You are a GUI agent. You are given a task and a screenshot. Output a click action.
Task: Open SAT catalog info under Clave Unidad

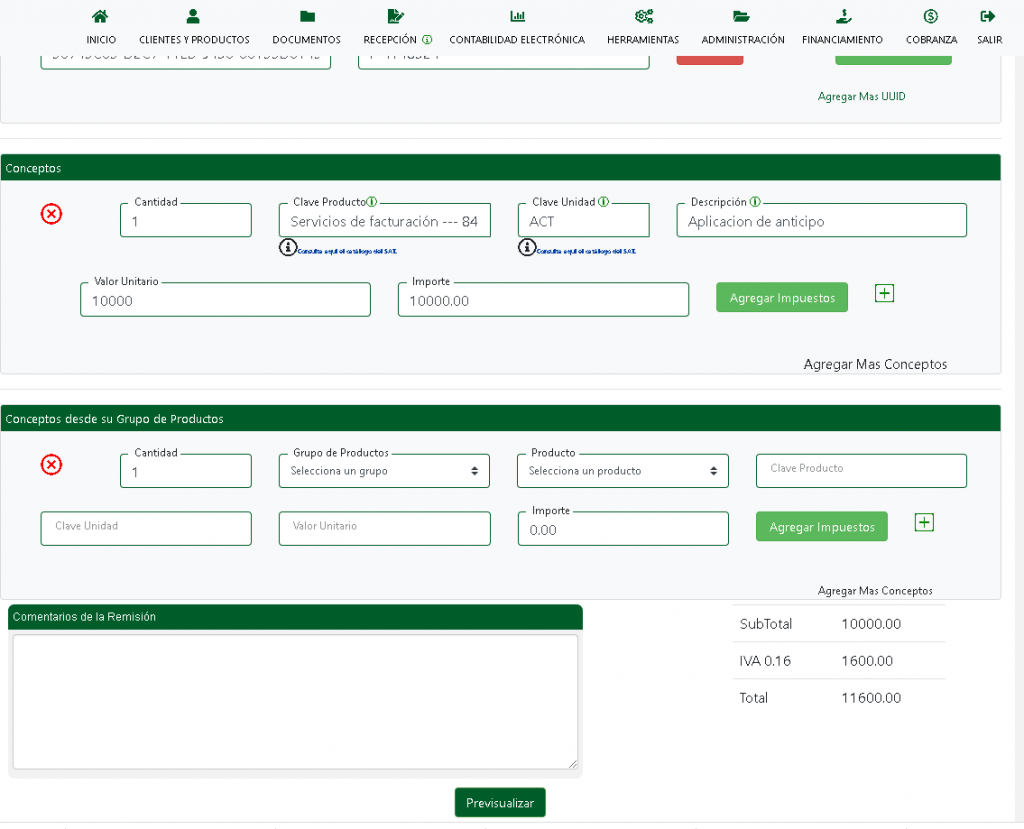[527, 247]
